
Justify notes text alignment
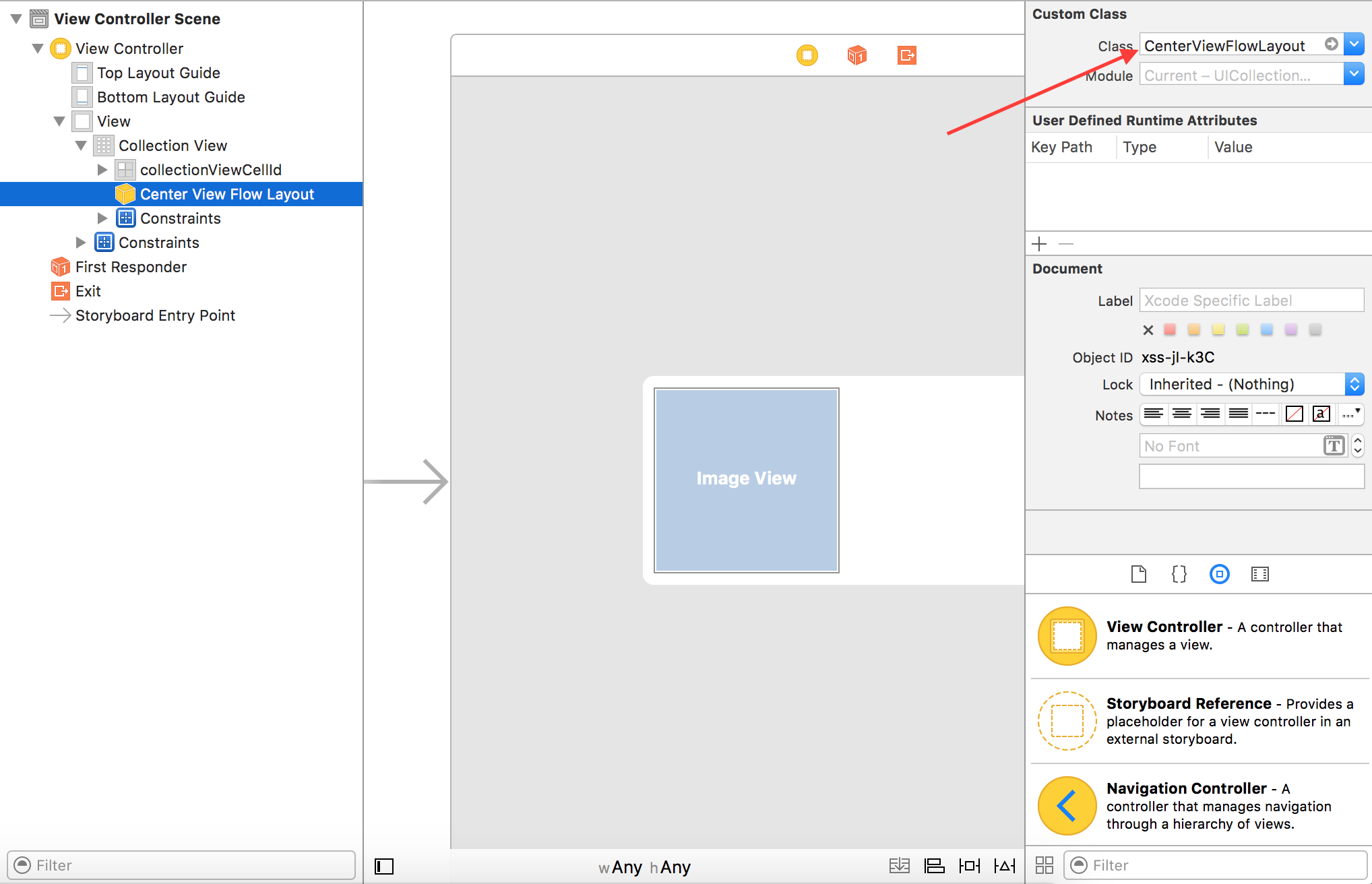[x=1239, y=414]
